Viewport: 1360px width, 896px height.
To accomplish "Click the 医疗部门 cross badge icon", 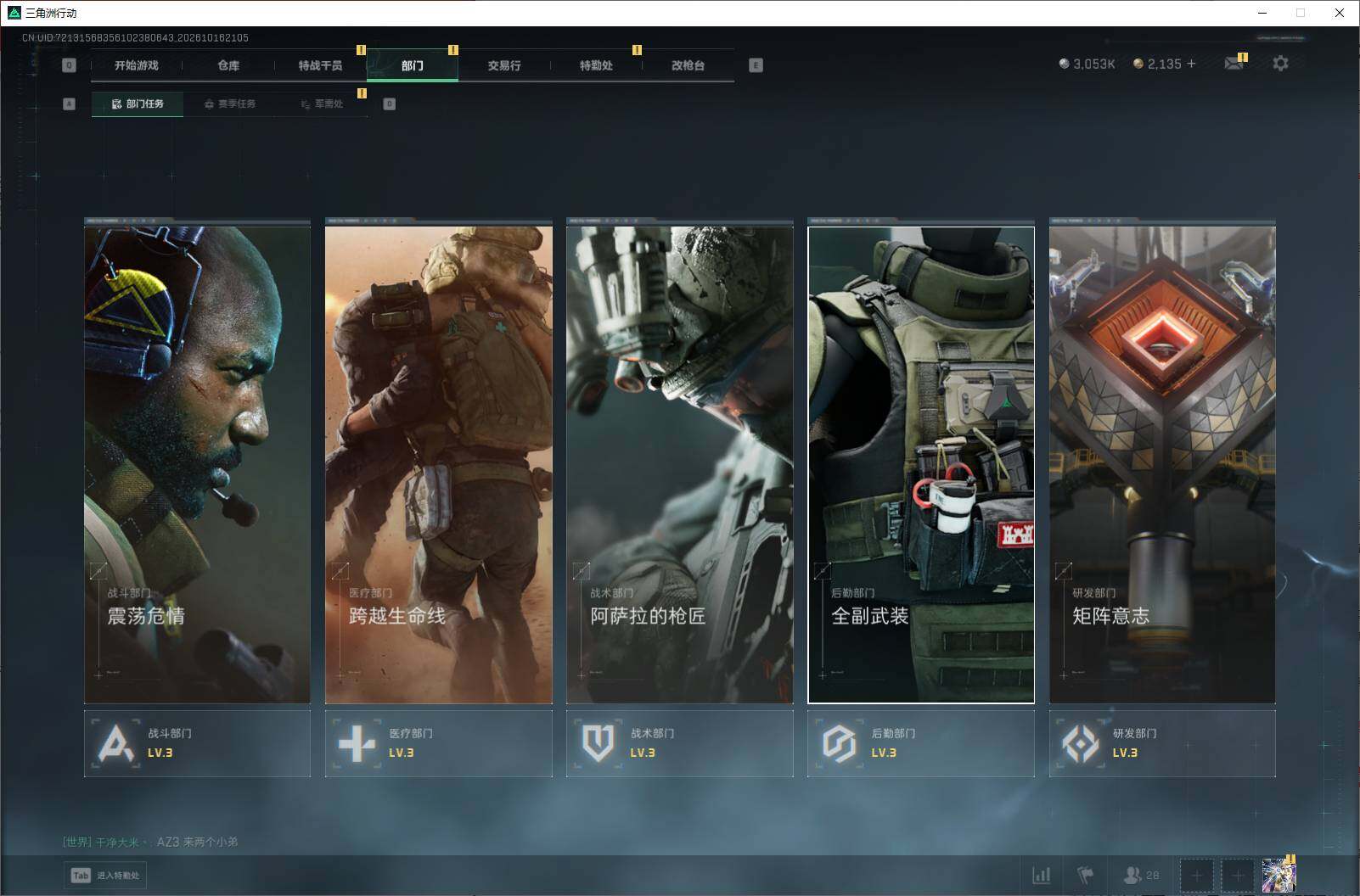I will coord(357,743).
